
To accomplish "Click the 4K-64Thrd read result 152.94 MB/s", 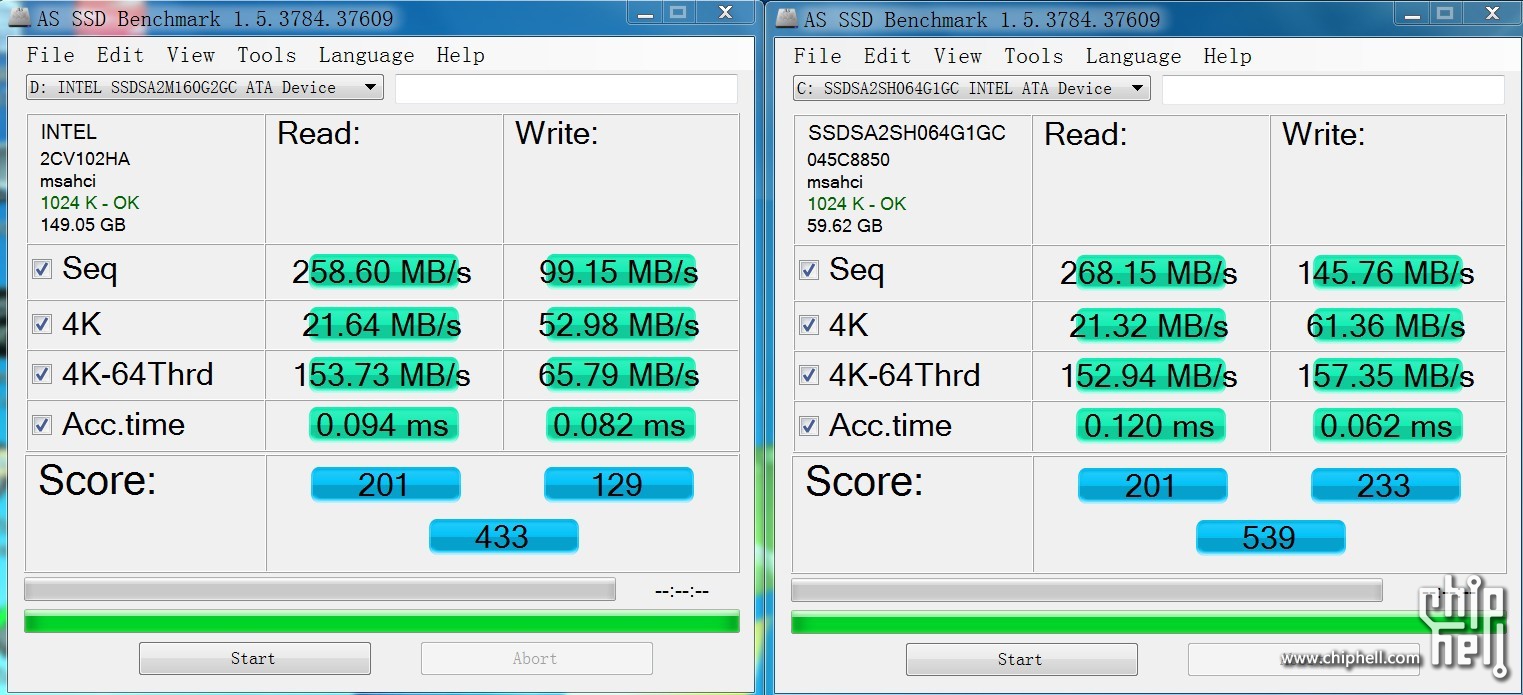I will point(1149,376).
